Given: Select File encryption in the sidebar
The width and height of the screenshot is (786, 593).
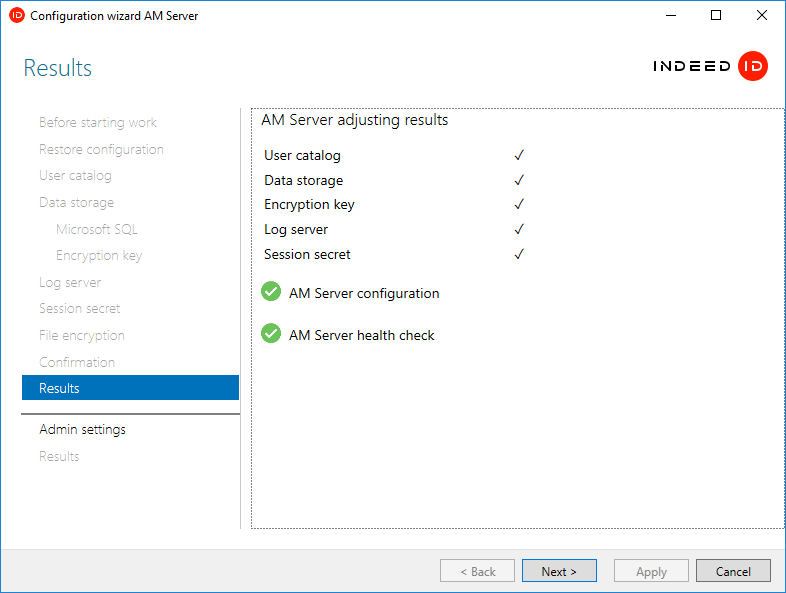Looking at the screenshot, I should tap(82, 336).
